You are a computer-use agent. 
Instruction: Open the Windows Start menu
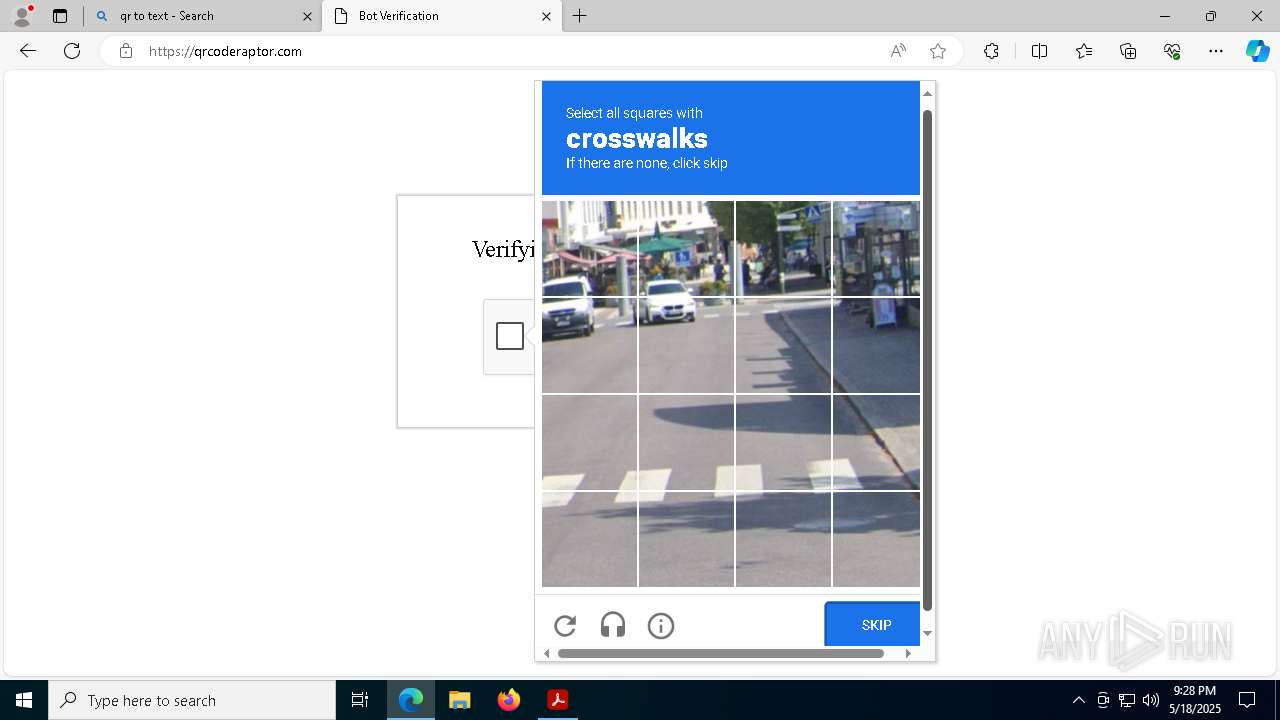(x=24, y=700)
